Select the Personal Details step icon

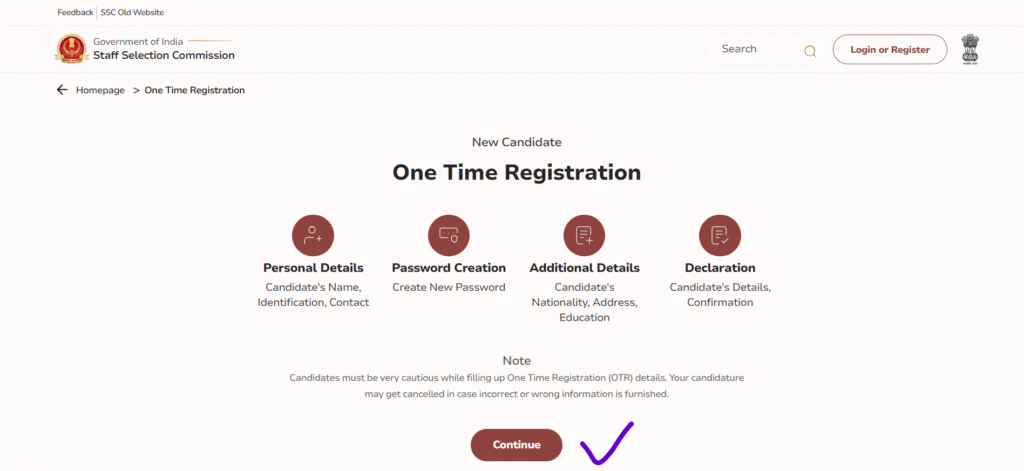pyautogui.click(x=313, y=235)
